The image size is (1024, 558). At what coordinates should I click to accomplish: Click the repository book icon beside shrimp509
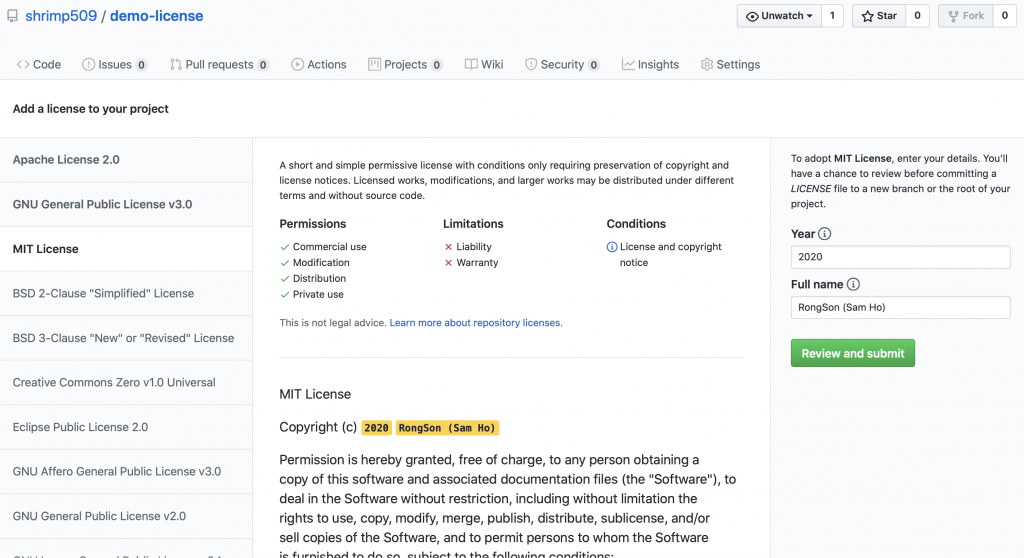(12, 16)
